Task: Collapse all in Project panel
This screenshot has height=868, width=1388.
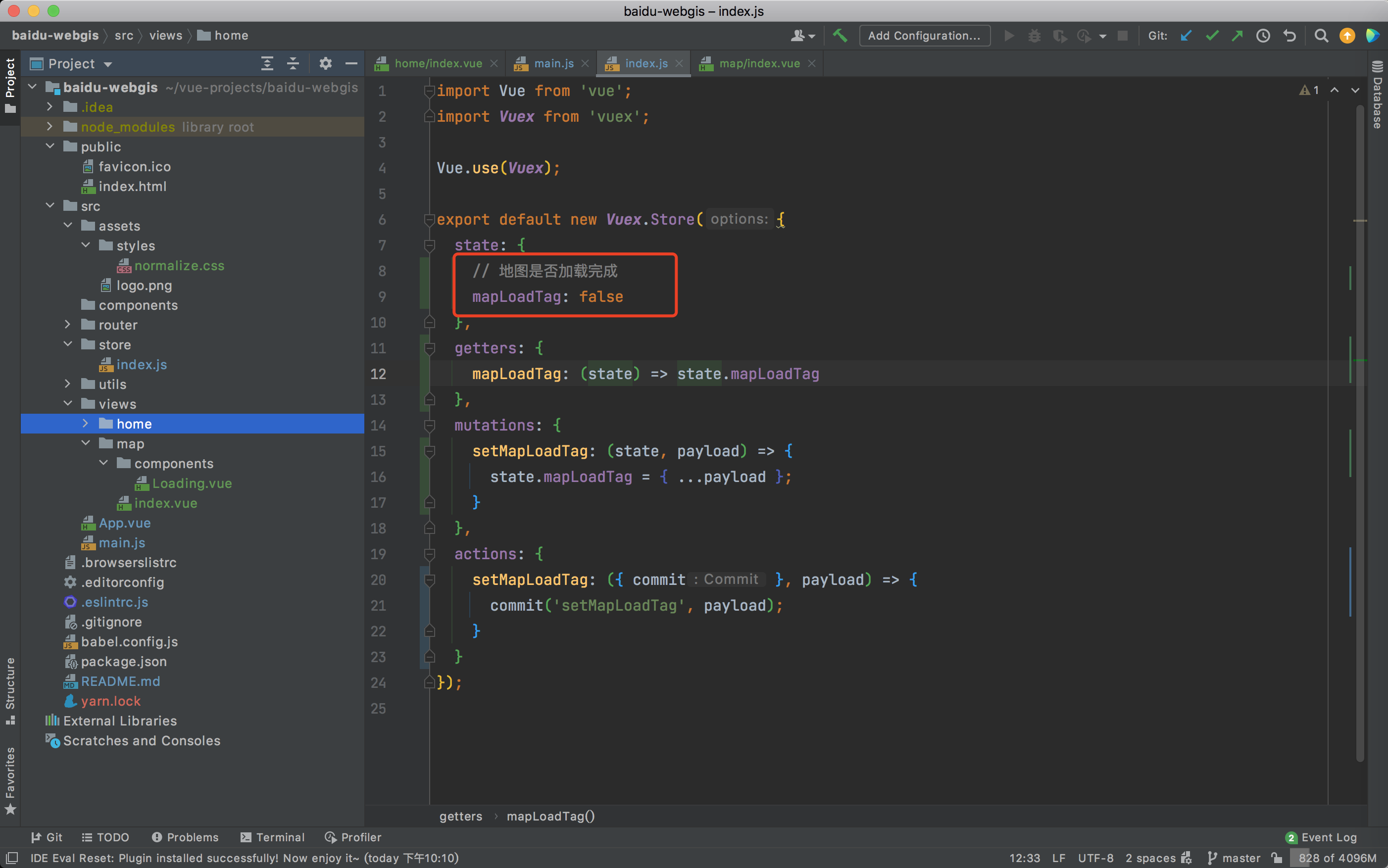Action: point(293,63)
